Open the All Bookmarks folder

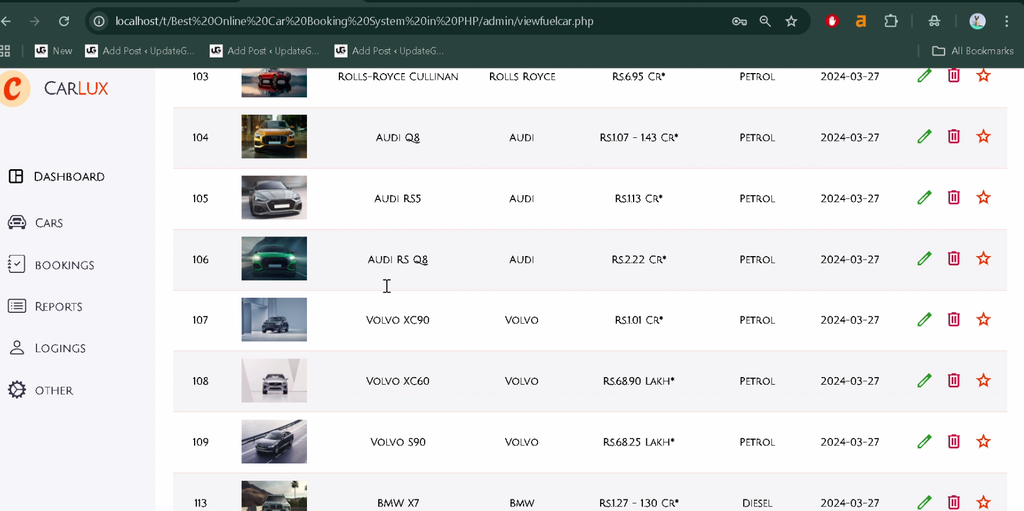972,51
